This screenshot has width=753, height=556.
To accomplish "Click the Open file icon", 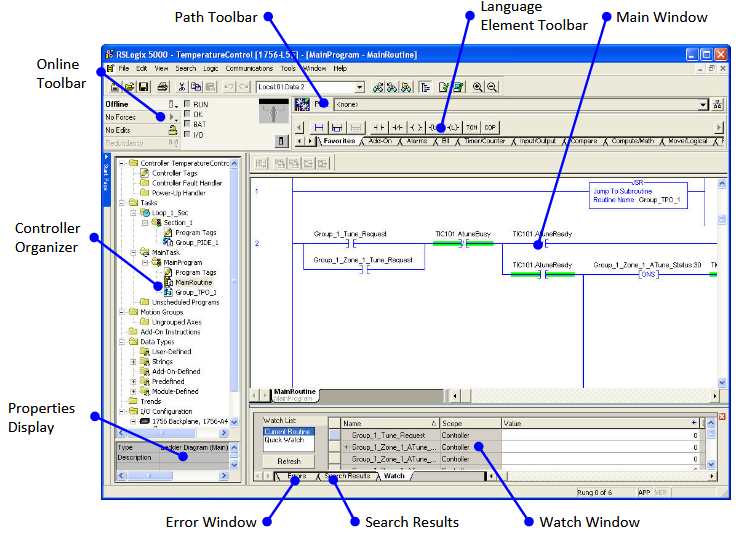I will pos(129,87).
